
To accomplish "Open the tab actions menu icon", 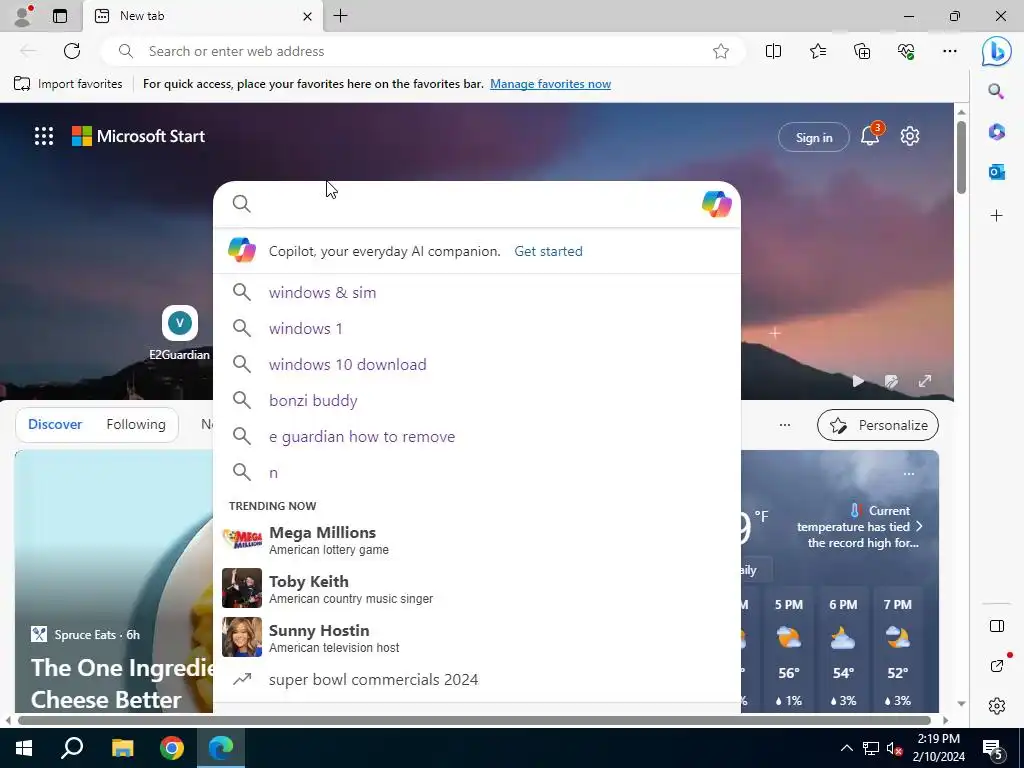I will pyautogui.click(x=59, y=16).
